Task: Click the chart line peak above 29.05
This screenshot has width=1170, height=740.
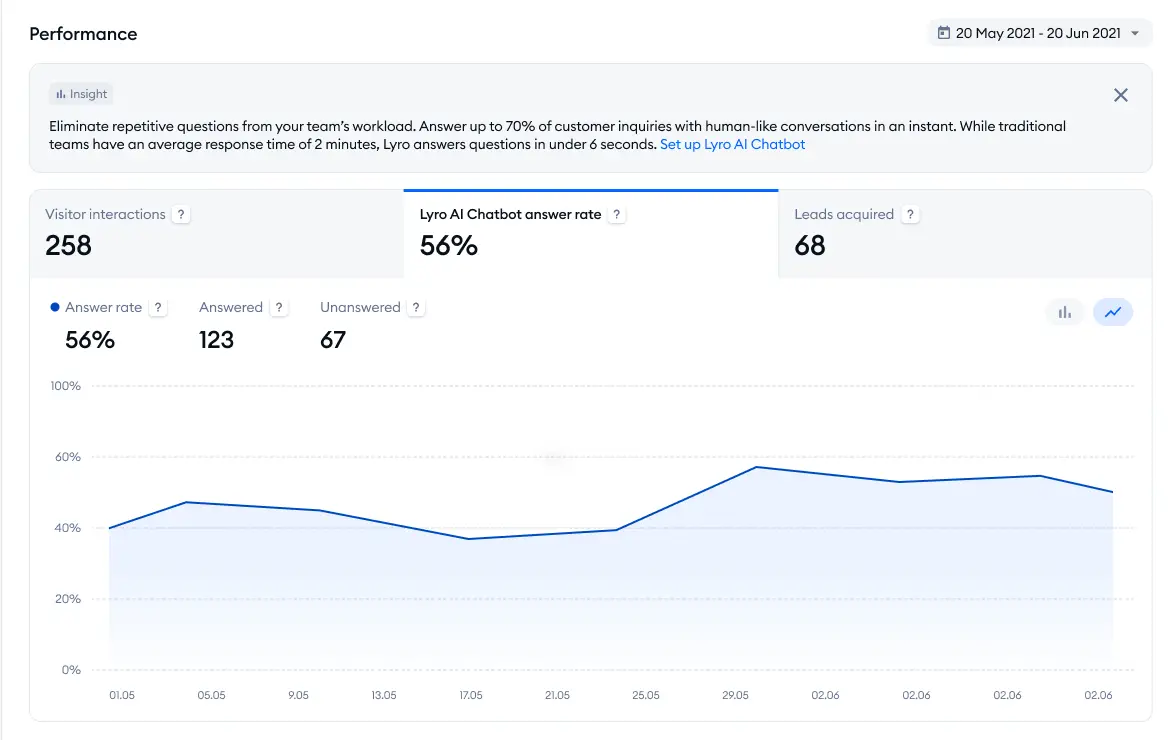Action: (756, 467)
